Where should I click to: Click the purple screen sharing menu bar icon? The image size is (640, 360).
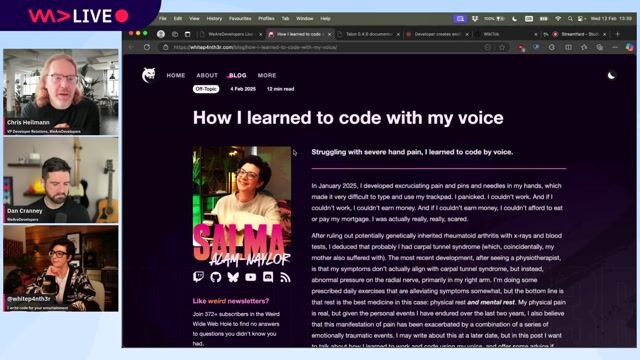coord(460,19)
